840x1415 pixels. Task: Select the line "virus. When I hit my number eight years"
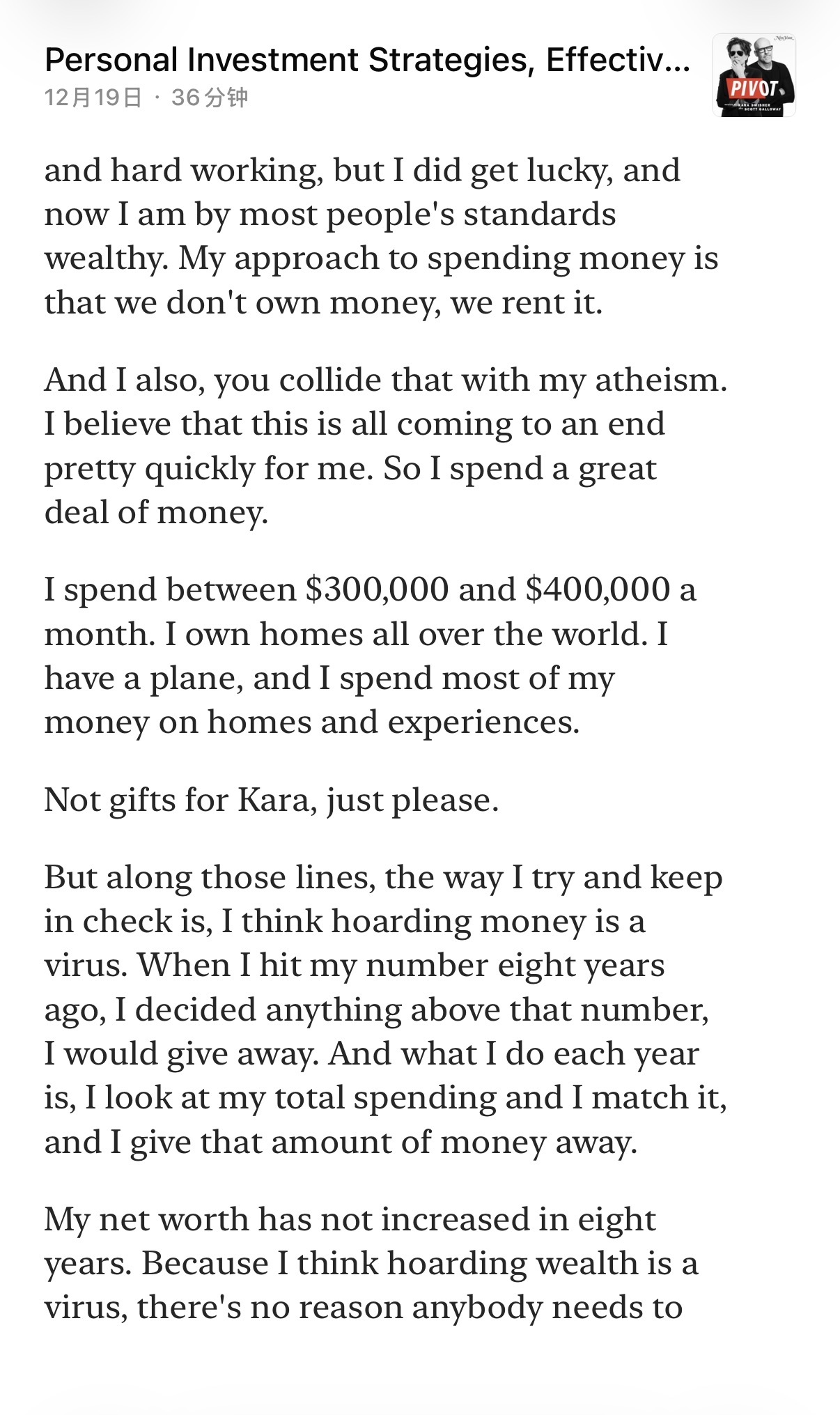[355, 966]
